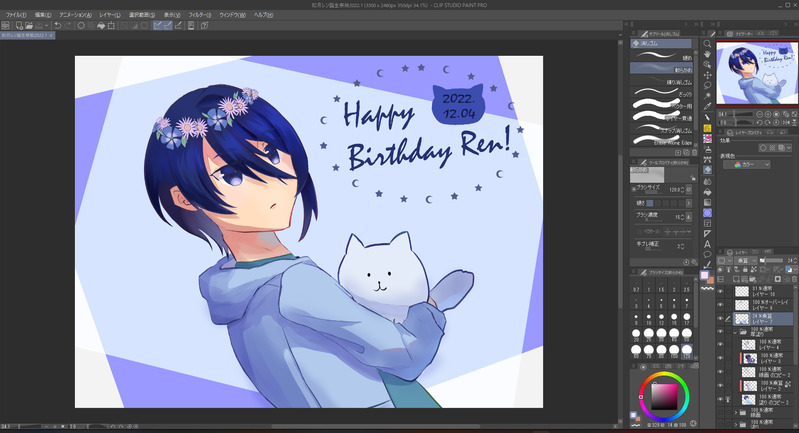Image resolution: width=799 pixels, height=433 pixels.
Task: Zoom out using Navigator minus icon
Action: coord(759,115)
